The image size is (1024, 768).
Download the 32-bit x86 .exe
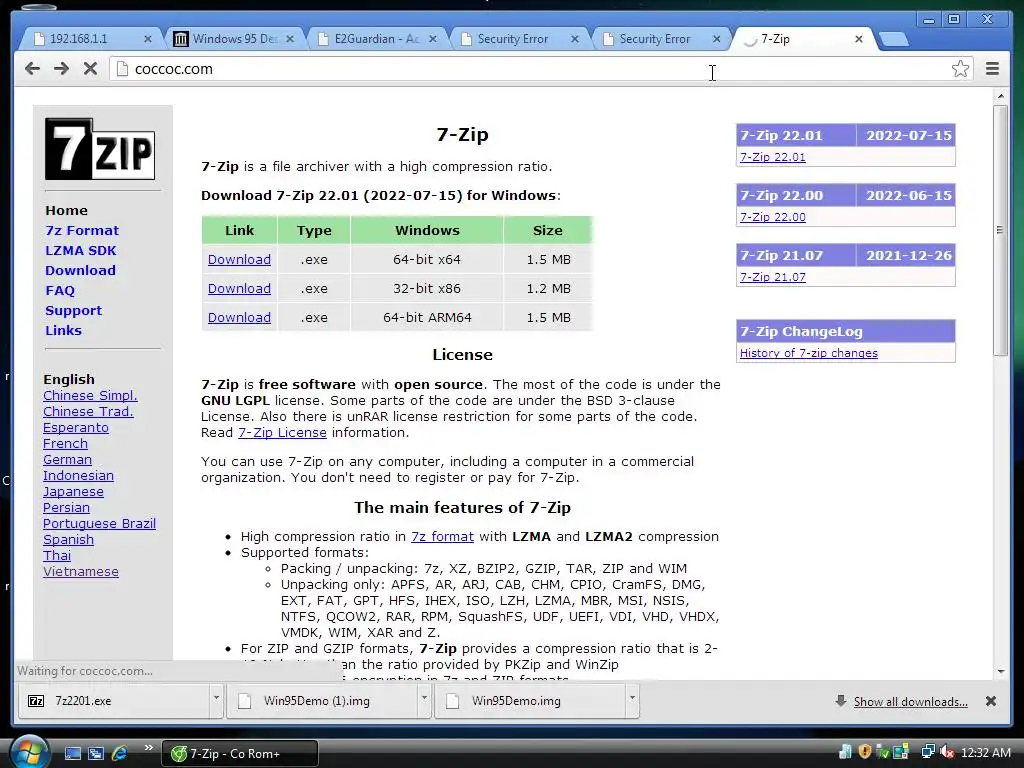tap(239, 288)
